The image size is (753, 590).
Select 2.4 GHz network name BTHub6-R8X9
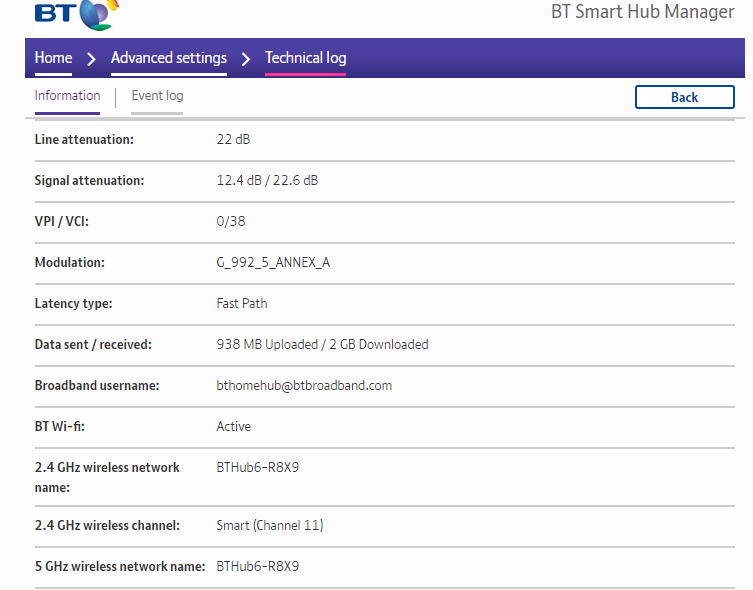257,467
